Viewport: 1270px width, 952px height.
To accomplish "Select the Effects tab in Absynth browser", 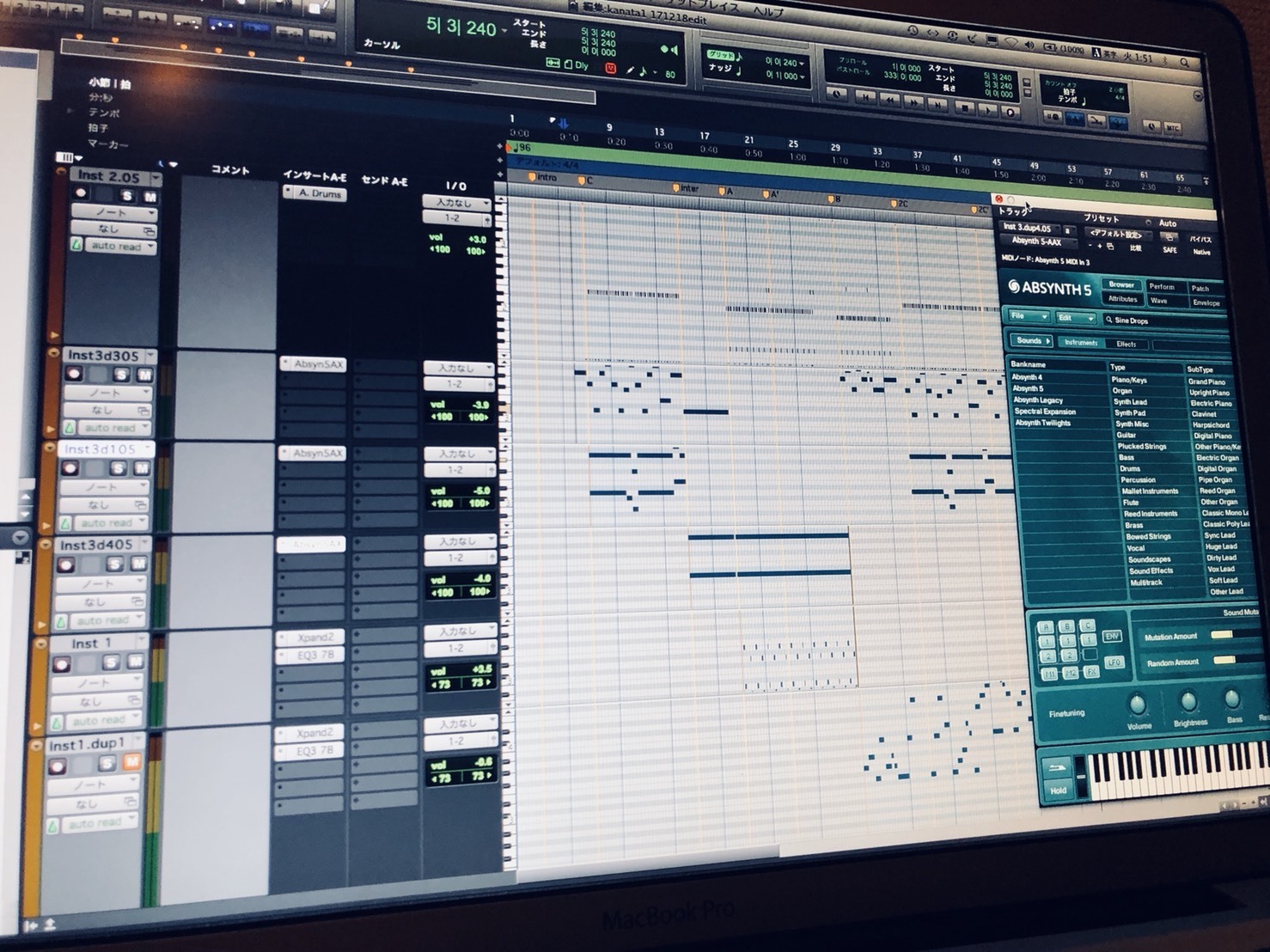I will [x=1127, y=344].
